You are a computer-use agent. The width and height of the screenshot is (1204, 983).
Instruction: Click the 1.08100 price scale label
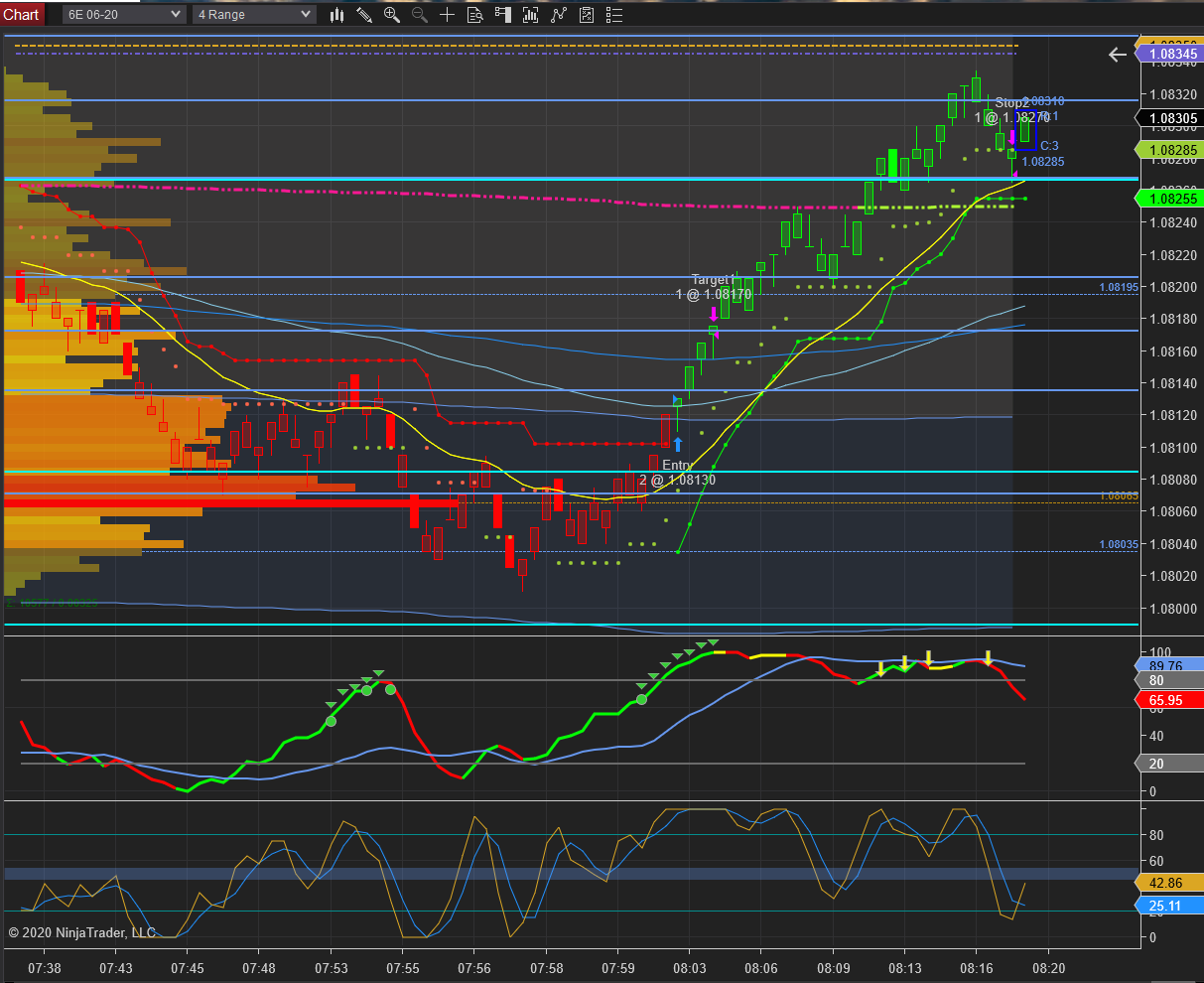coord(1172,448)
